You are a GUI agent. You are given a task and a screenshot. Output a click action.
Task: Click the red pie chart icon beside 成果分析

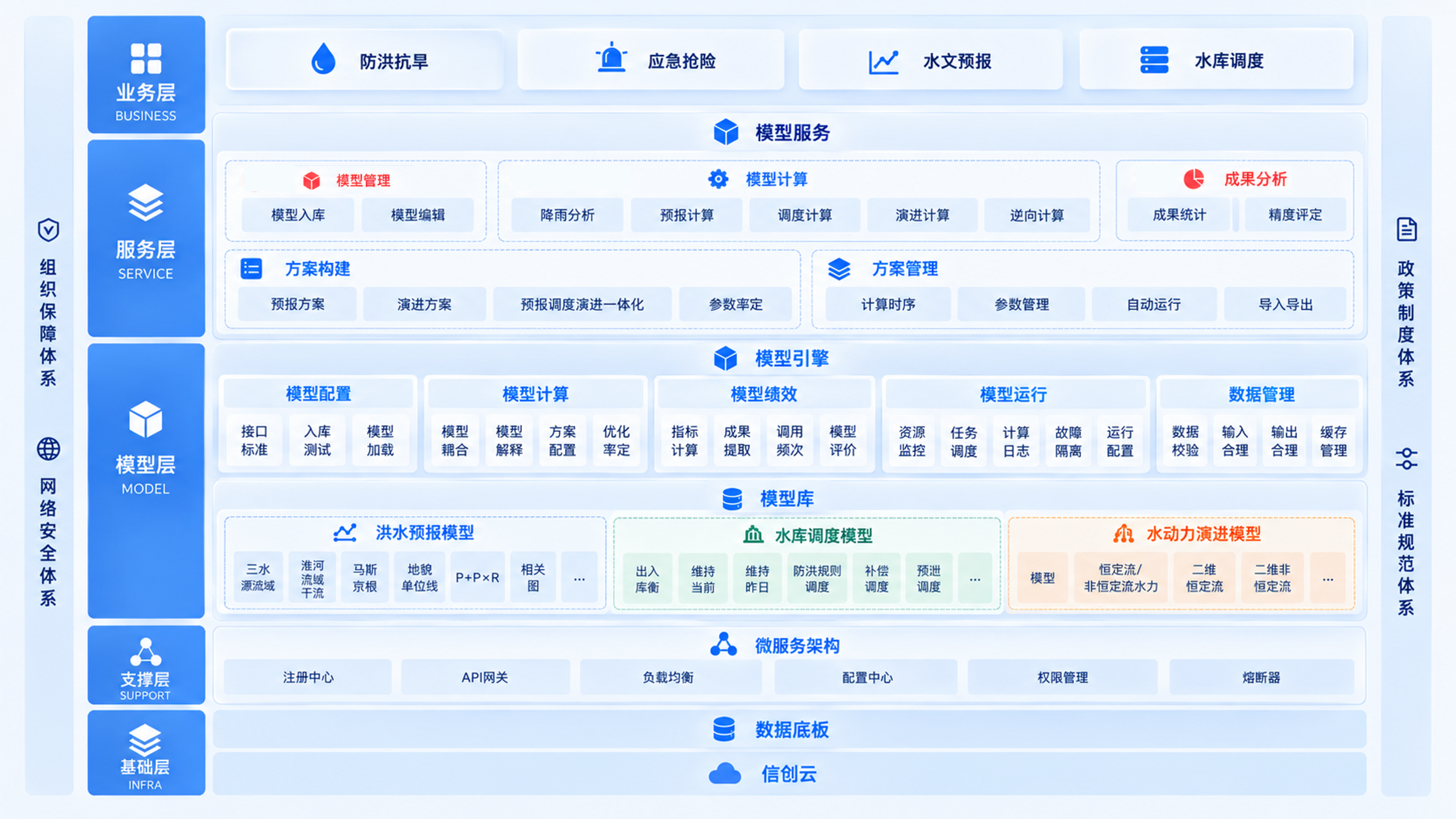coord(1194,179)
